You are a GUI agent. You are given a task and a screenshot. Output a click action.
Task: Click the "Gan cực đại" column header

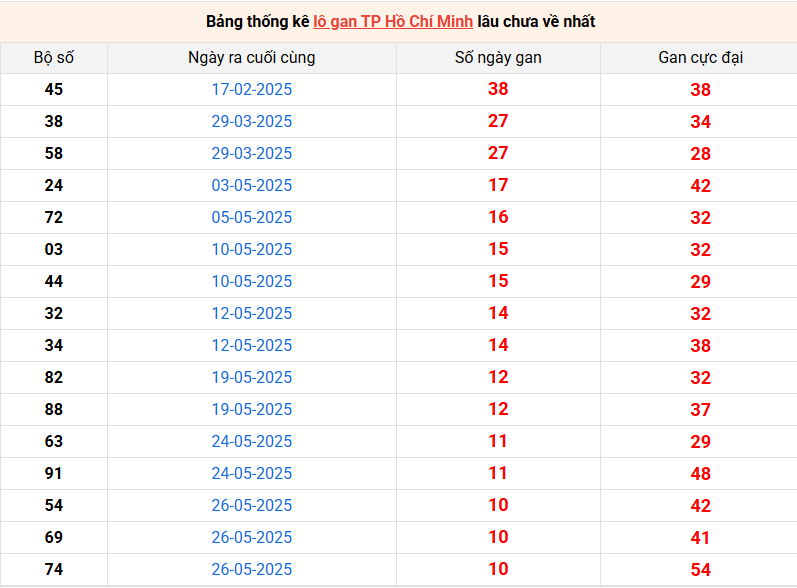pyautogui.click(x=700, y=57)
